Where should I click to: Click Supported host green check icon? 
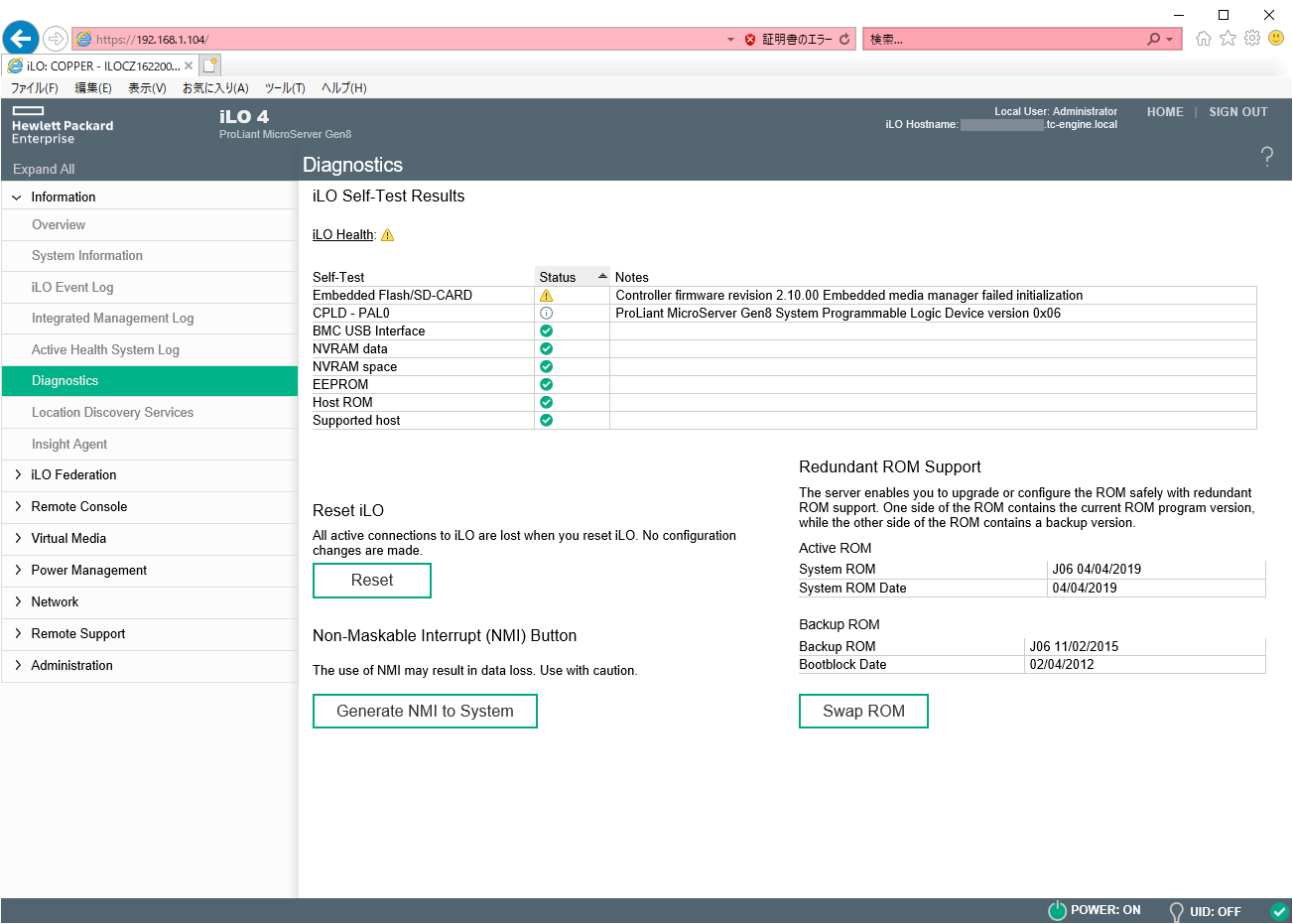pos(546,421)
